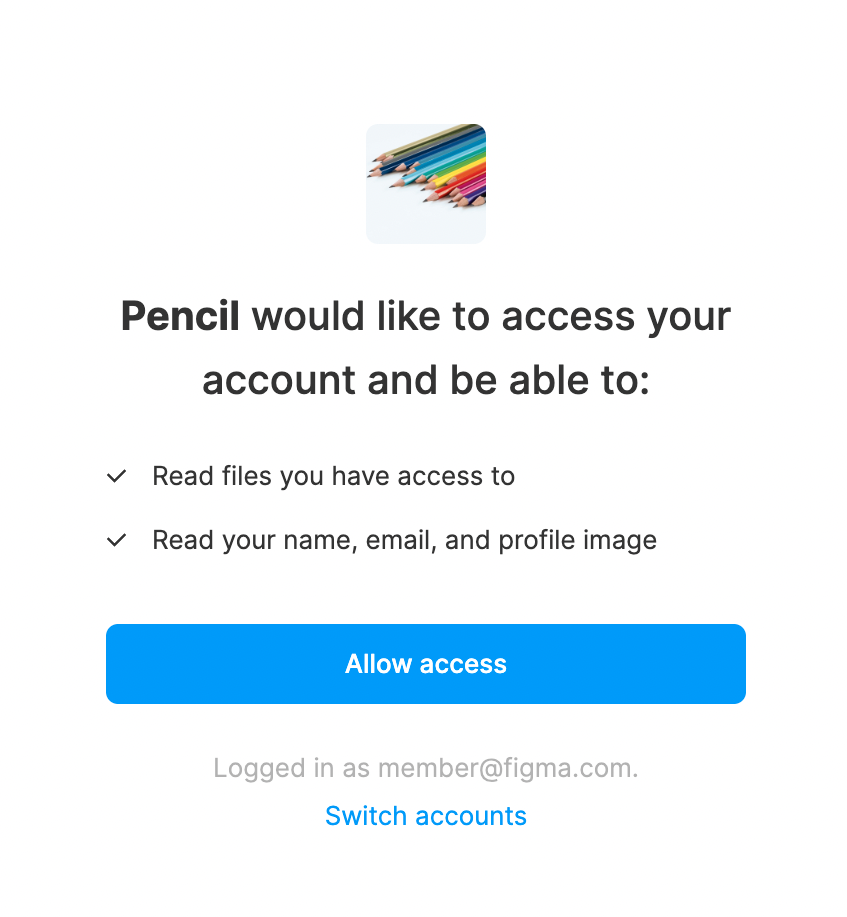Screen dimensions: 847x917
Task: Click "access to" ending the first permission
Action: click(456, 477)
